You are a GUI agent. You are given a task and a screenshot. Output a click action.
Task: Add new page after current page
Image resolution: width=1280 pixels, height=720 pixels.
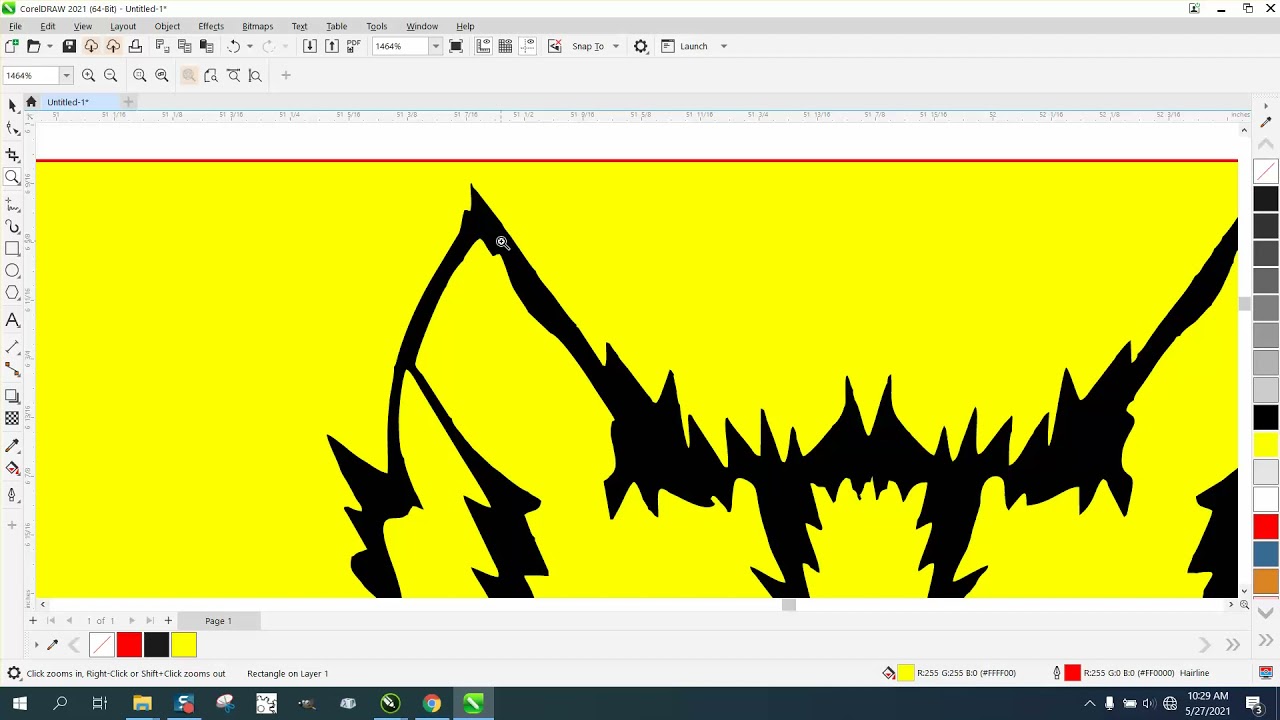[x=168, y=621]
